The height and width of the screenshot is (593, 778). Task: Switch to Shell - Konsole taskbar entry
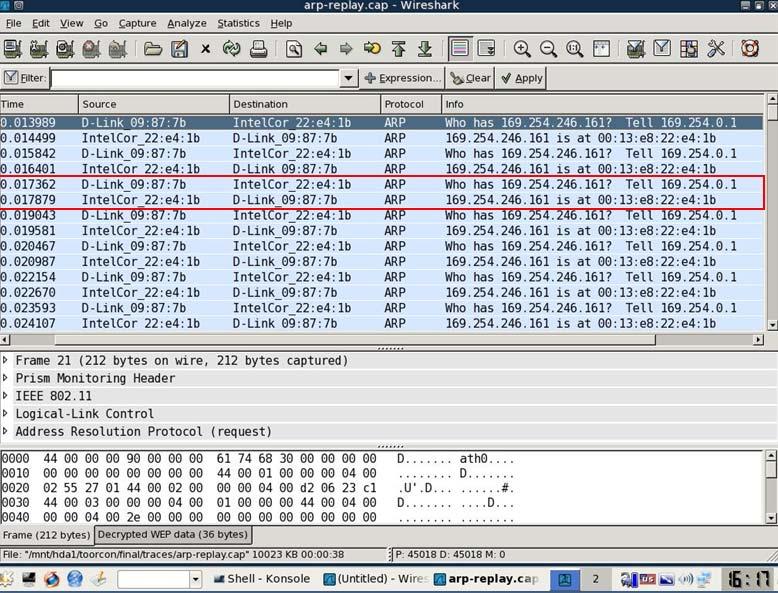(262, 579)
